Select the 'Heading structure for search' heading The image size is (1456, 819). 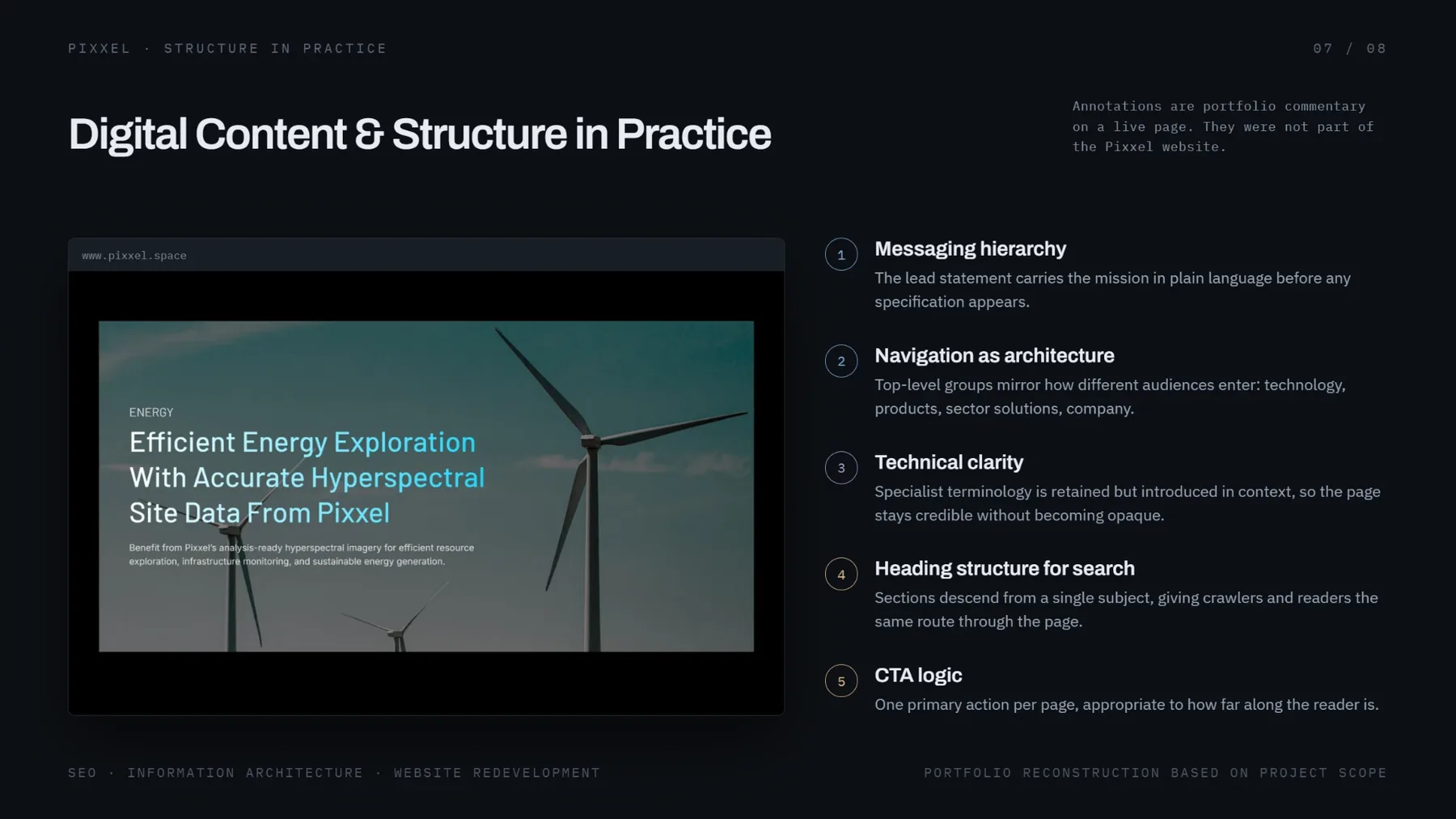(1005, 568)
